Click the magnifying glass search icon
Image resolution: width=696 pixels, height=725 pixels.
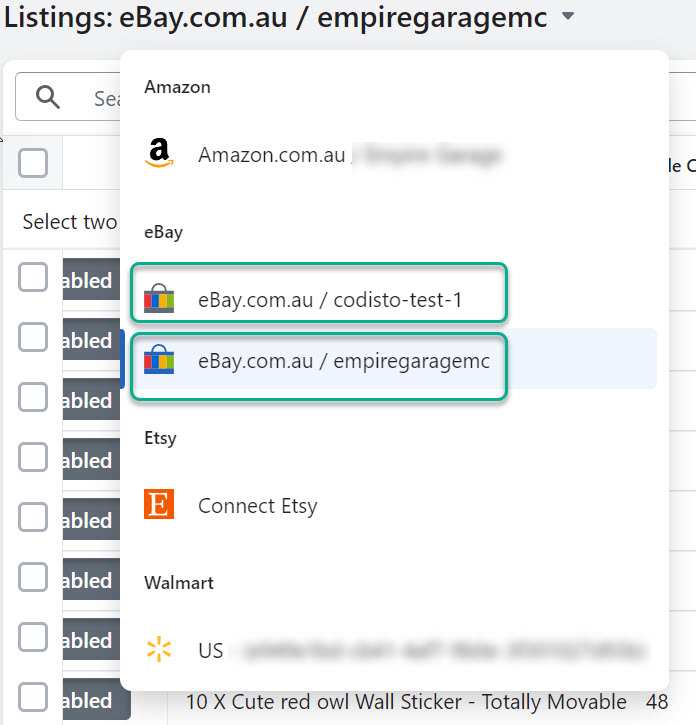pyautogui.click(x=48, y=97)
